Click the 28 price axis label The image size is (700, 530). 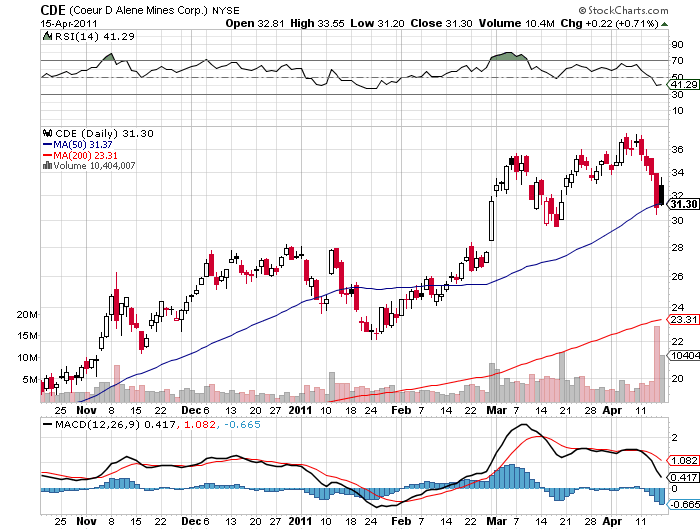coord(678,247)
